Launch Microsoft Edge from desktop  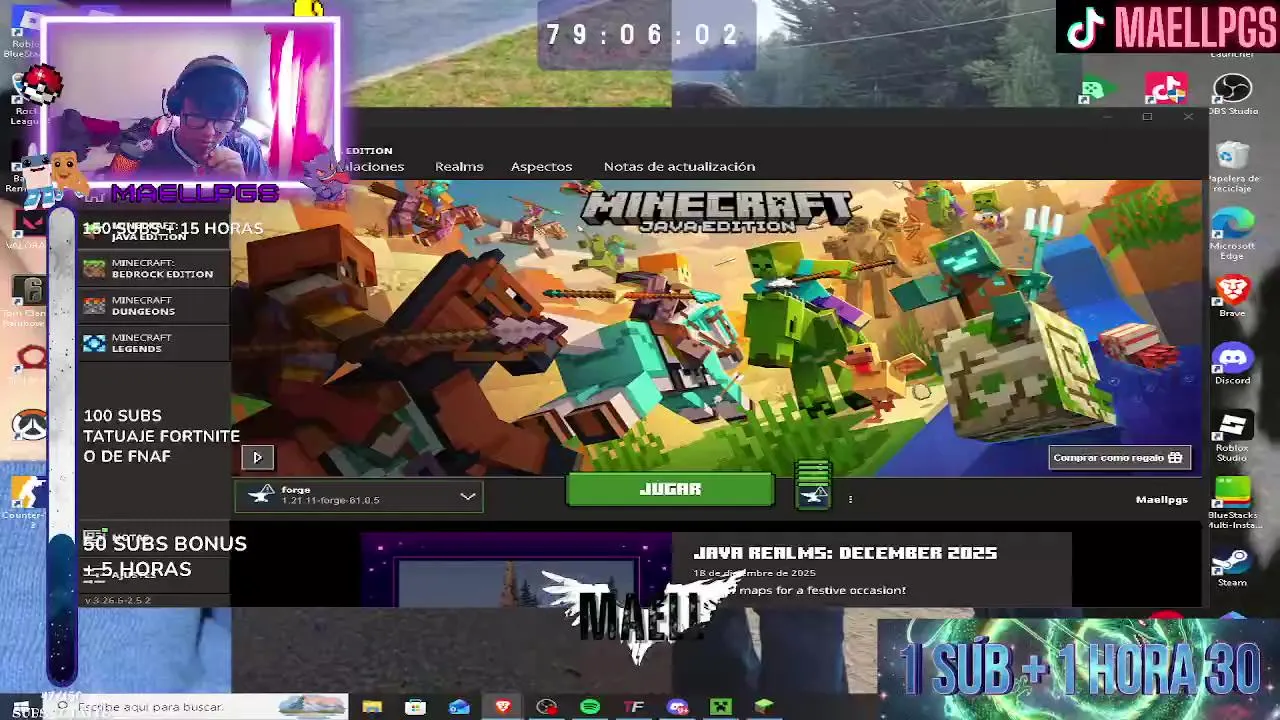tap(1232, 234)
